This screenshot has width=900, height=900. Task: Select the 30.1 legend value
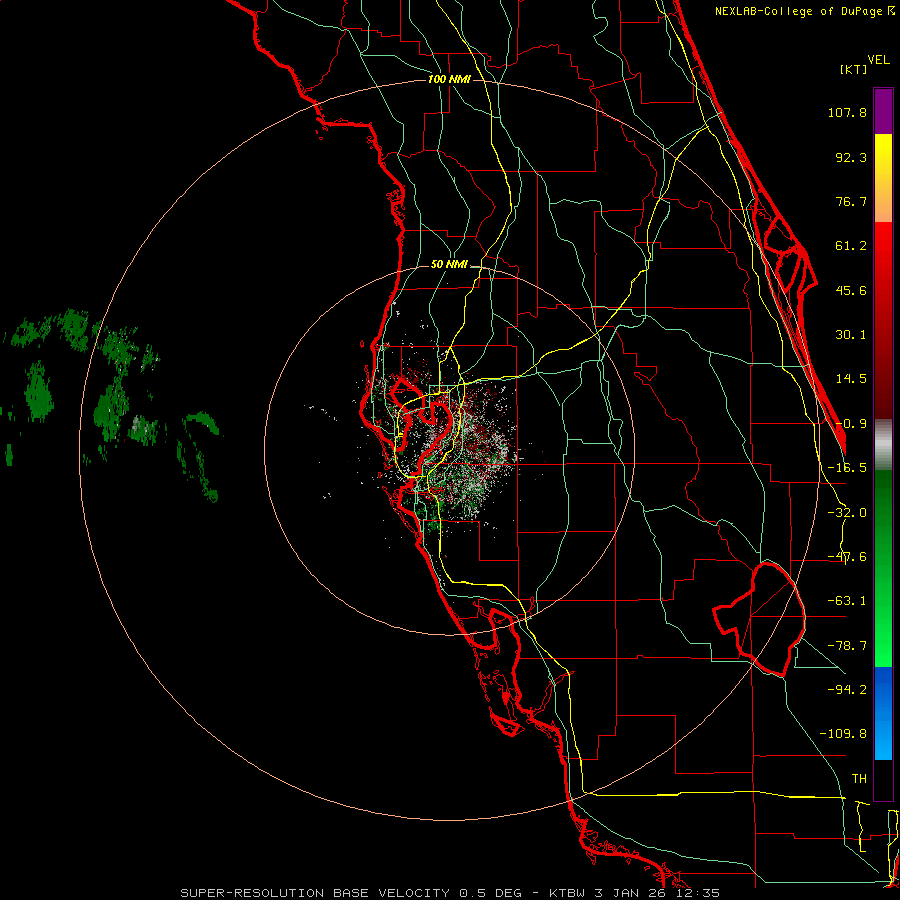coord(851,335)
